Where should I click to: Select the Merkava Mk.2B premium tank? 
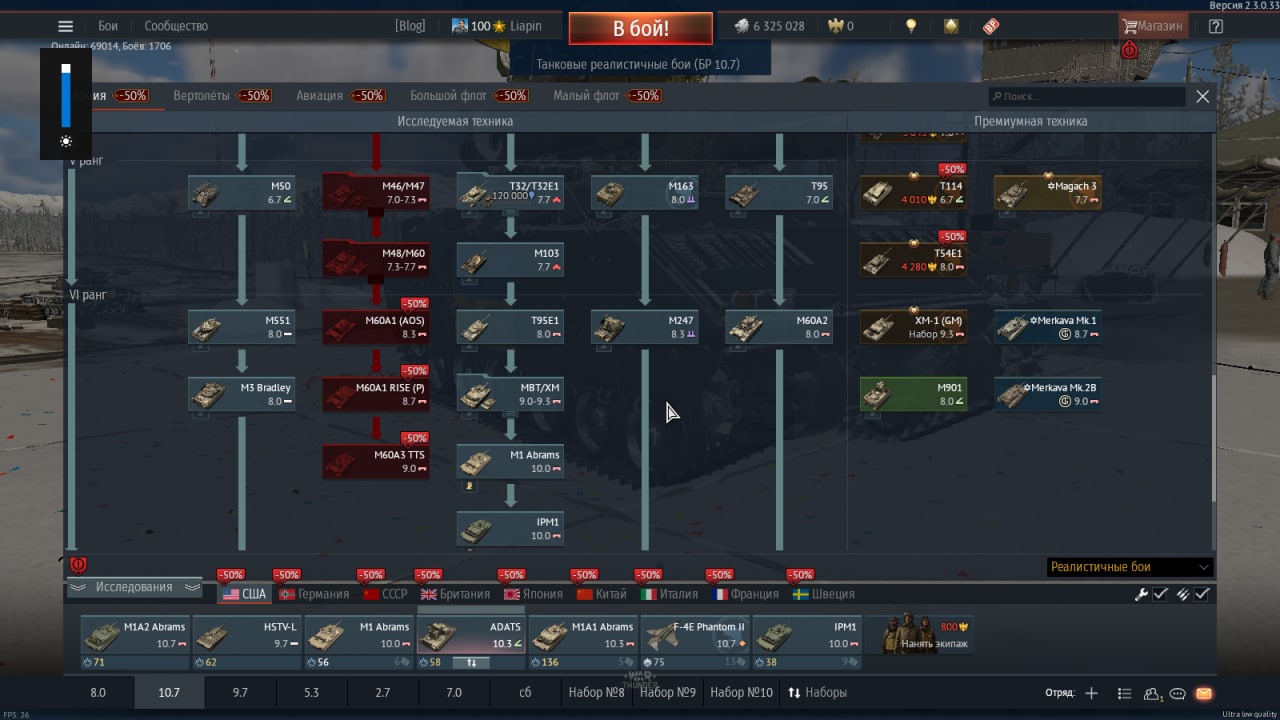1047,394
